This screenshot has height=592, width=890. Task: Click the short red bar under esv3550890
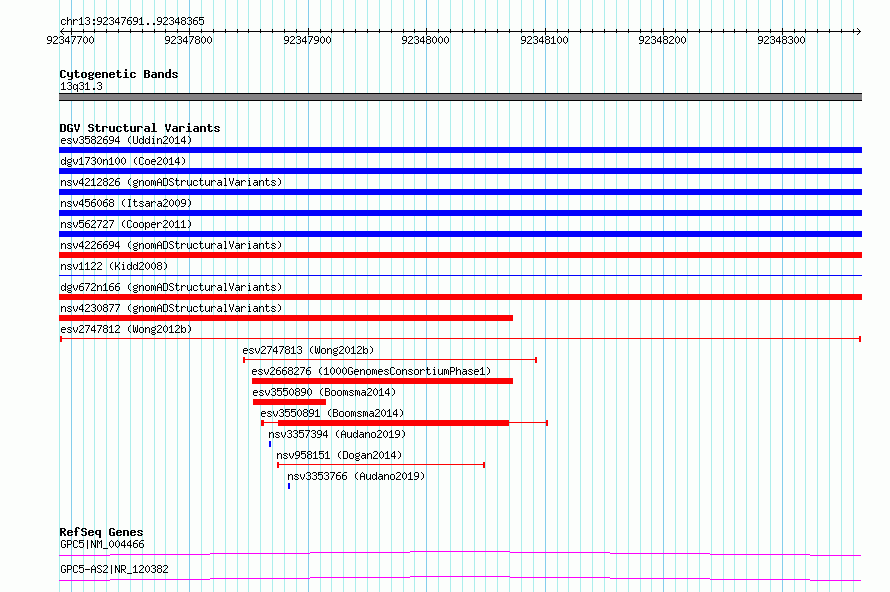pyautogui.click(x=289, y=402)
